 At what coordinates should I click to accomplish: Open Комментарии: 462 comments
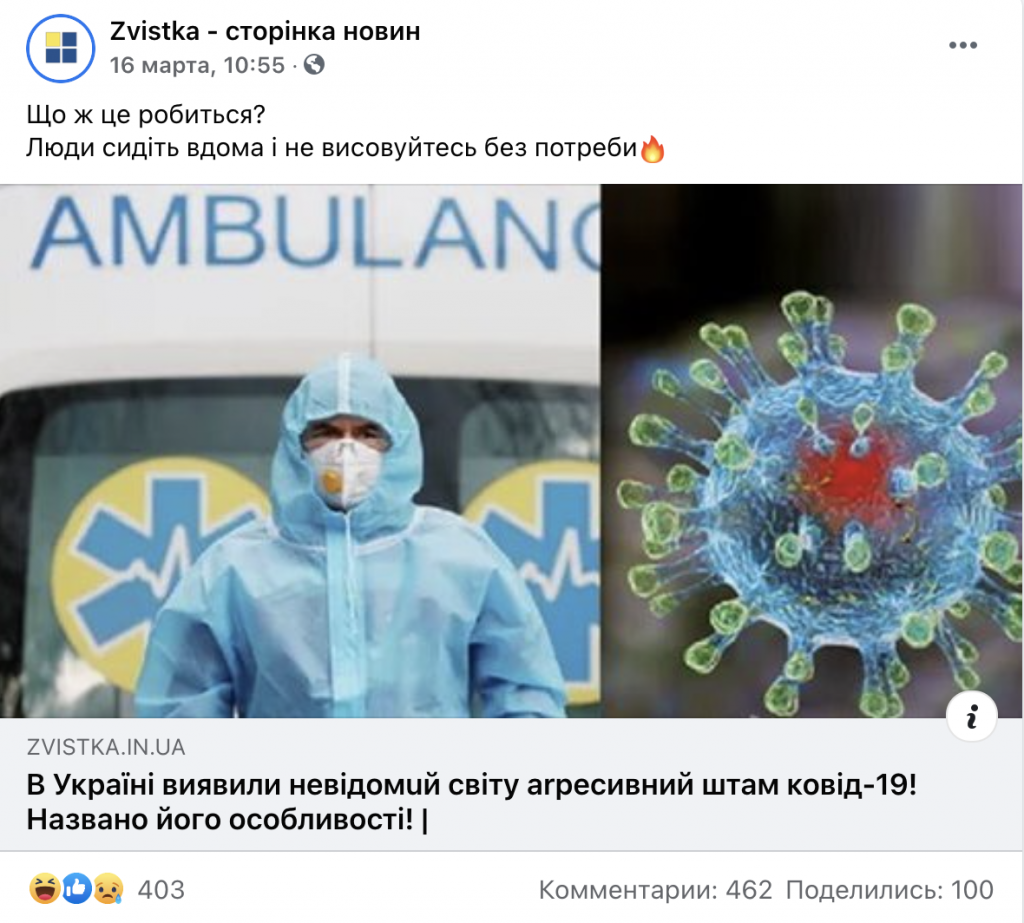coord(656,890)
